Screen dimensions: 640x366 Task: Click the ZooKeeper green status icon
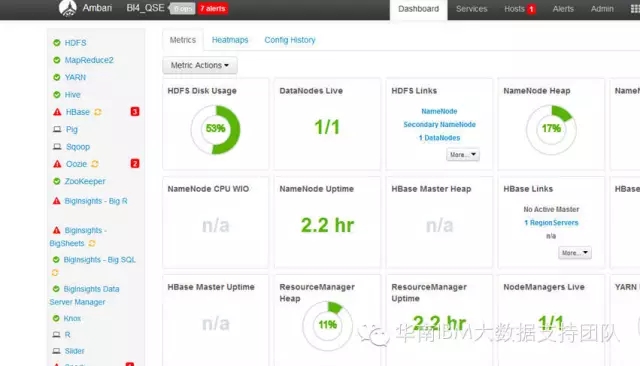tap(57, 181)
